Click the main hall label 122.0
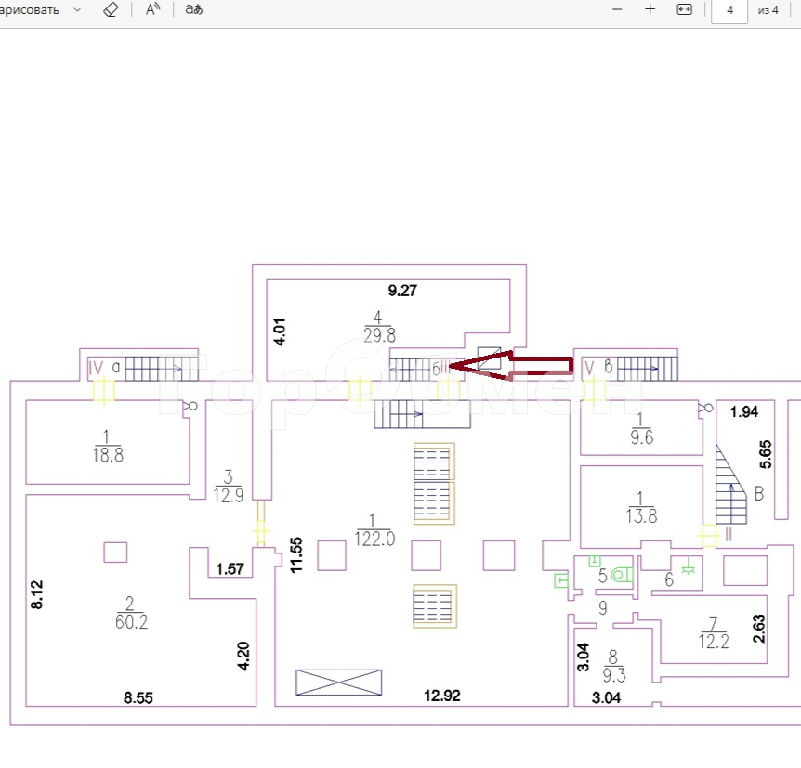801x768 pixels. 375,529
